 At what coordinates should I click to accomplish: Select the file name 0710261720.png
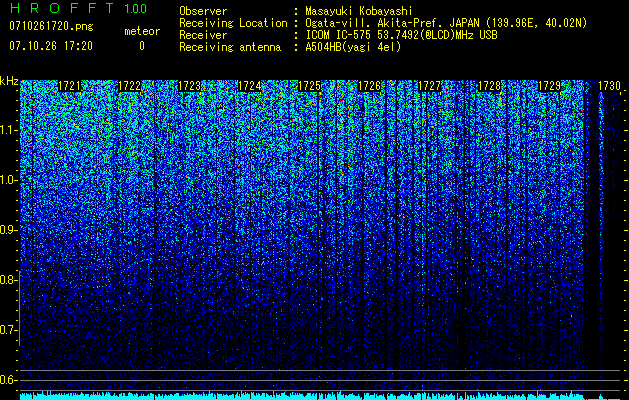pyautogui.click(x=51, y=27)
